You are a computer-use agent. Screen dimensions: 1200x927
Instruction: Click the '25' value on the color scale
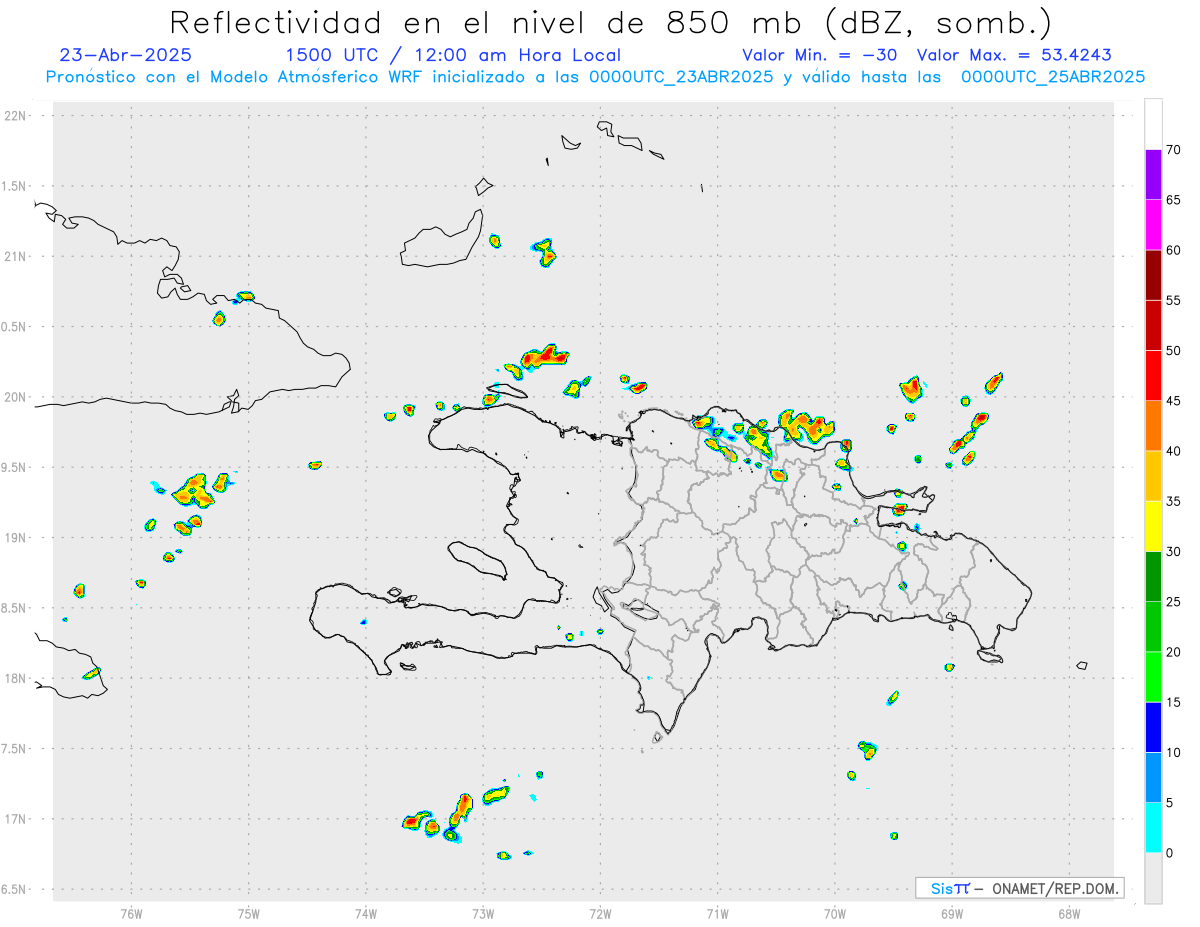(x=1173, y=602)
